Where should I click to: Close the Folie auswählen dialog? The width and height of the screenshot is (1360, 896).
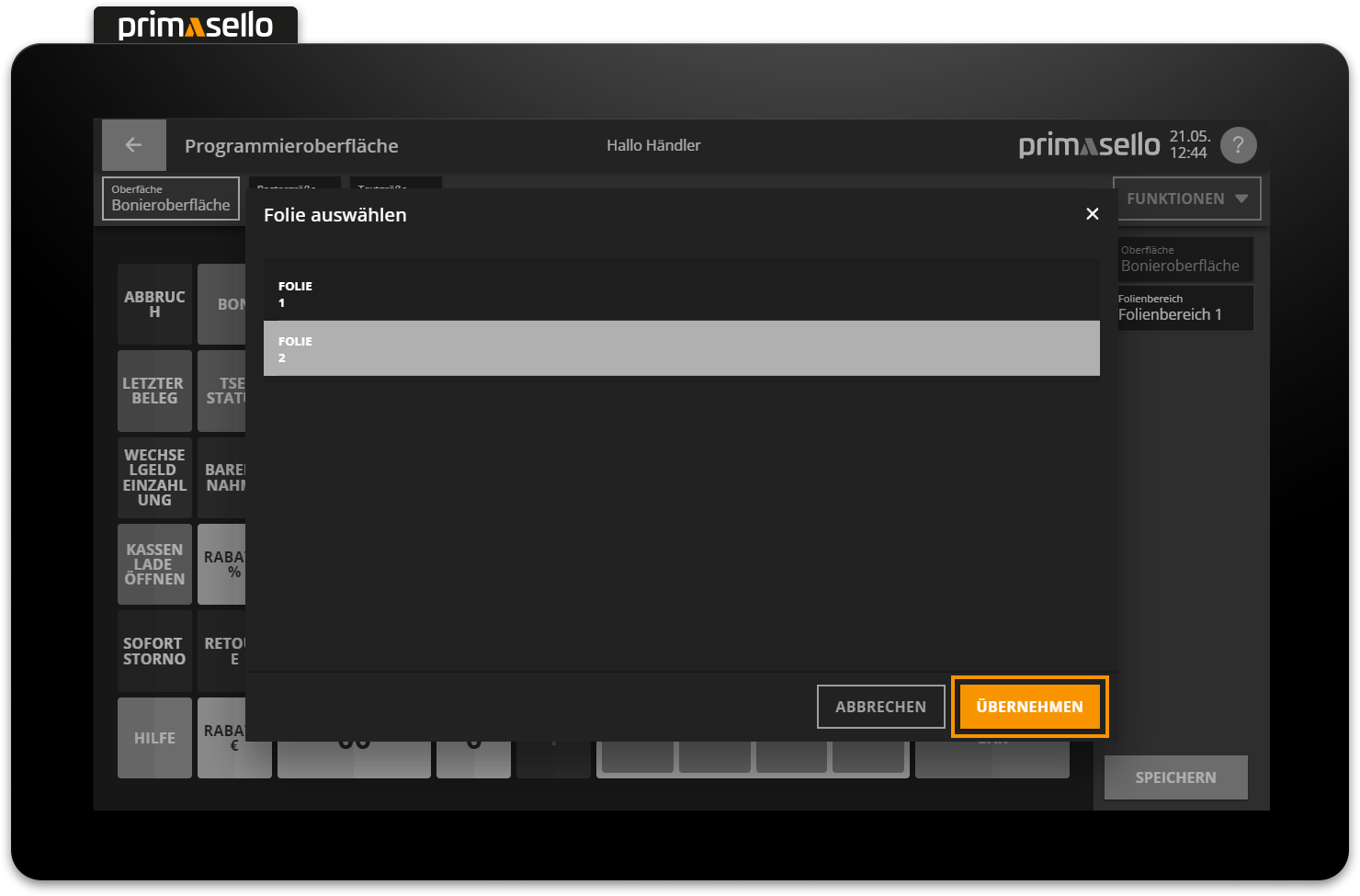point(1092,214)
